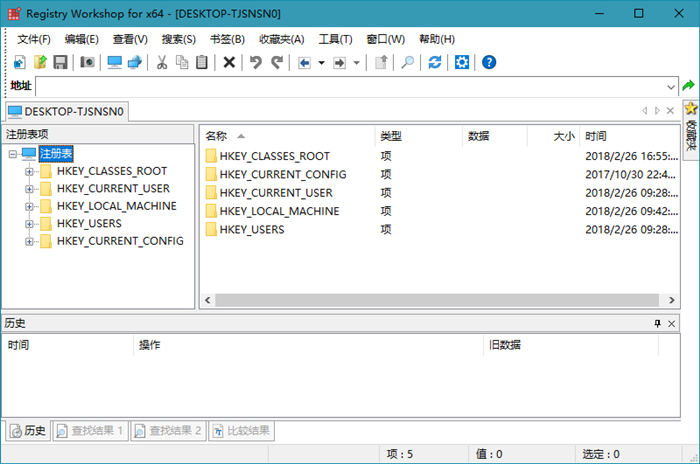Click the blue Help question mark icon
The width and height of the screenshot is (700, 464).
[x=489, y=62]
